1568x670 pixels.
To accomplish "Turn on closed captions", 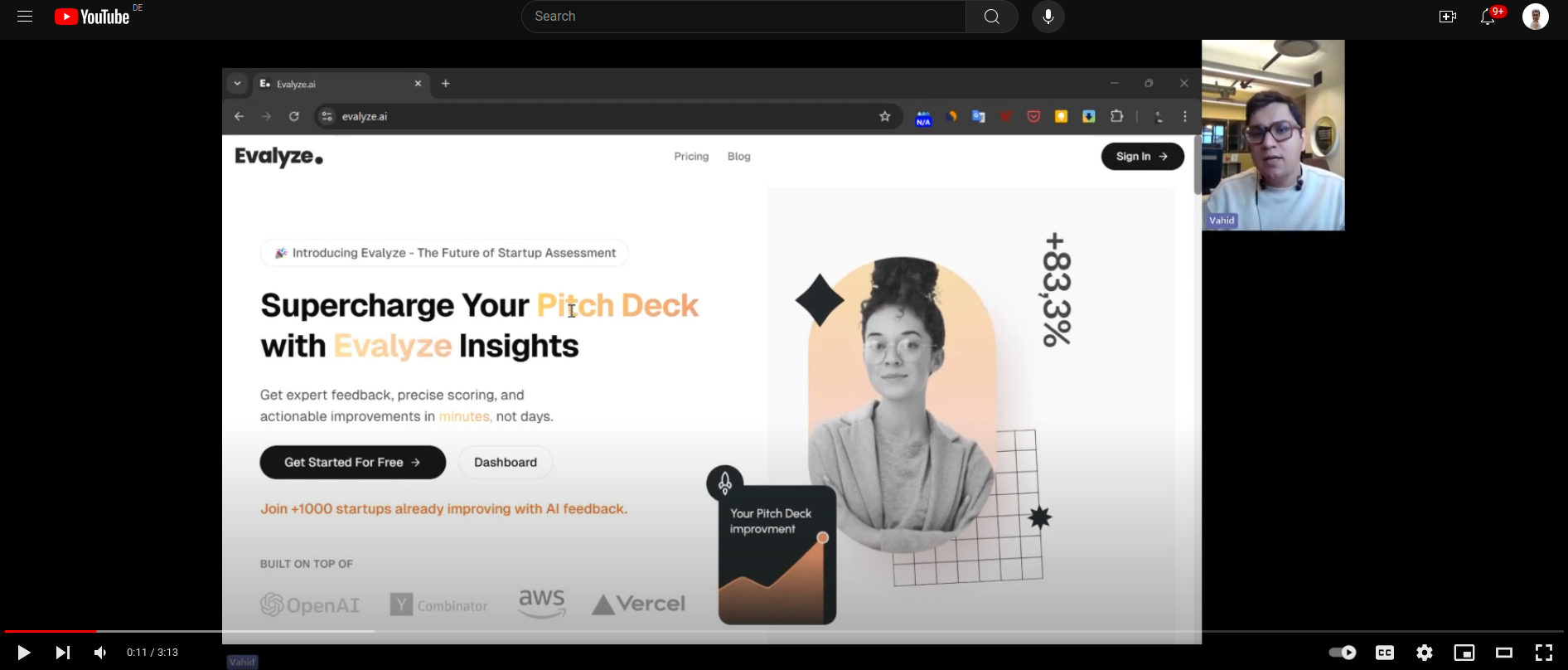I will 1385,653.
